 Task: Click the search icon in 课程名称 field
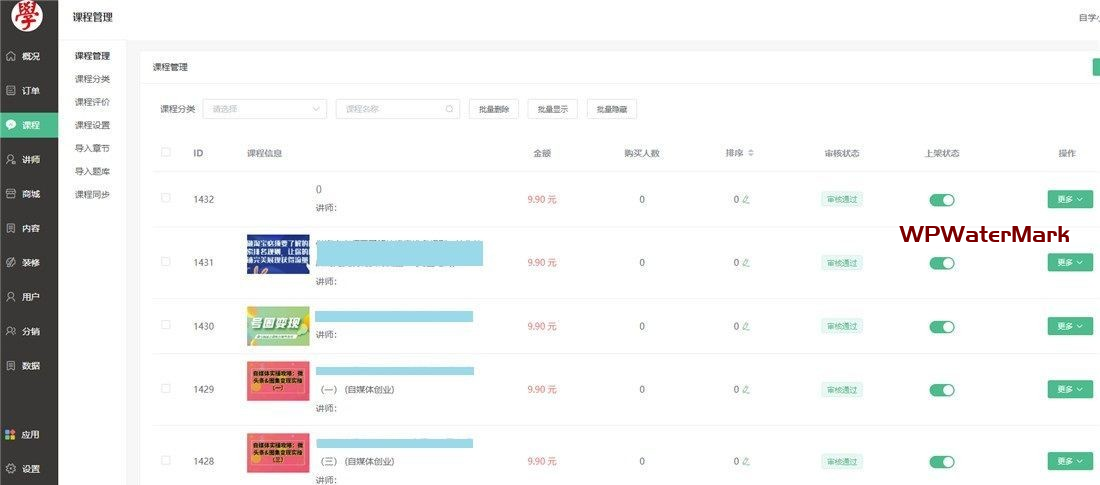click(449, 109)
